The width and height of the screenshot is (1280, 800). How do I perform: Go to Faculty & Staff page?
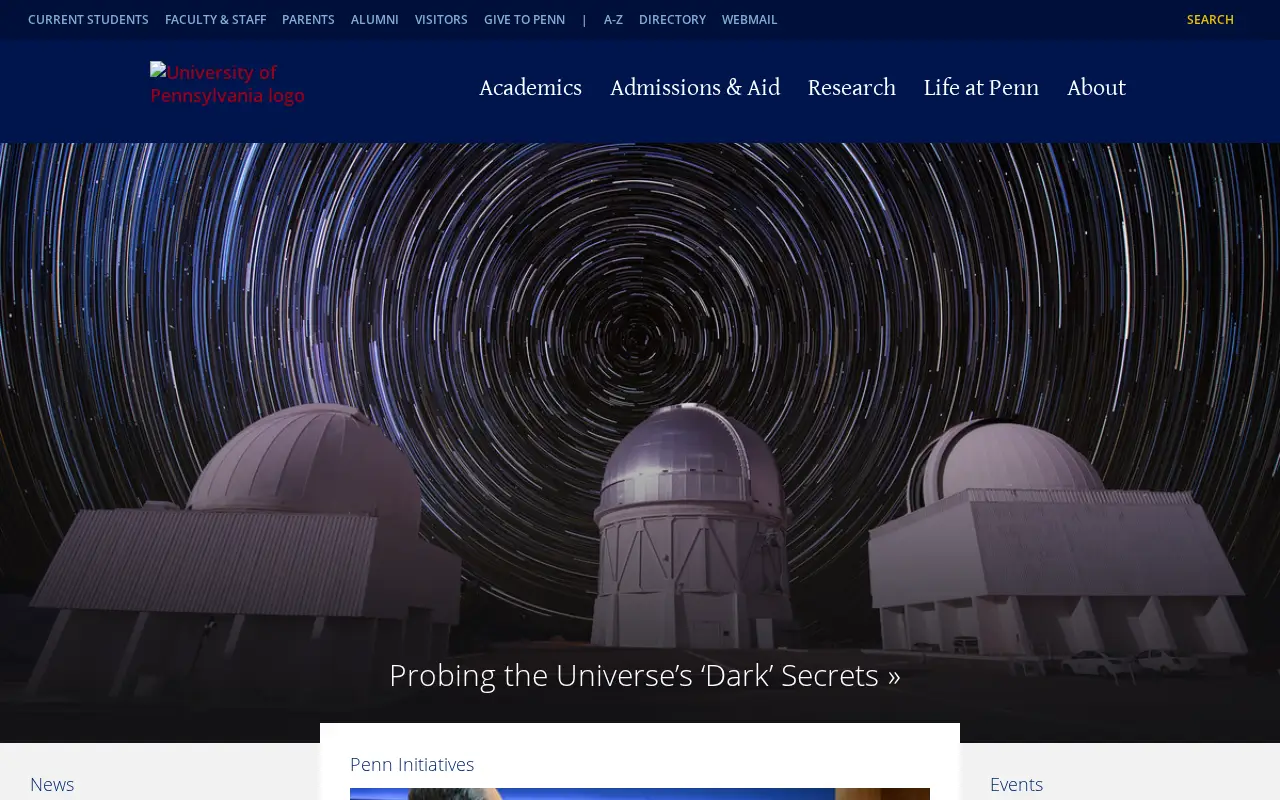coord(215,20)
